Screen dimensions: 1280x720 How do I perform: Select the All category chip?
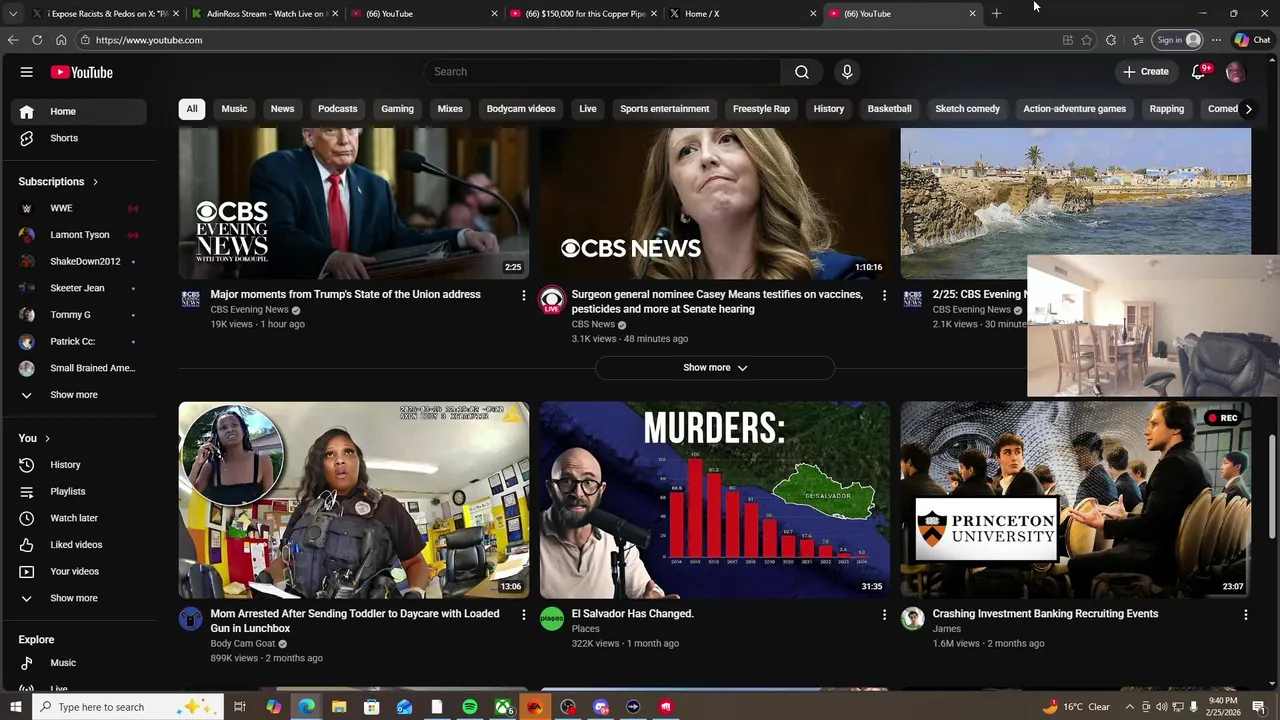(192, 109)
